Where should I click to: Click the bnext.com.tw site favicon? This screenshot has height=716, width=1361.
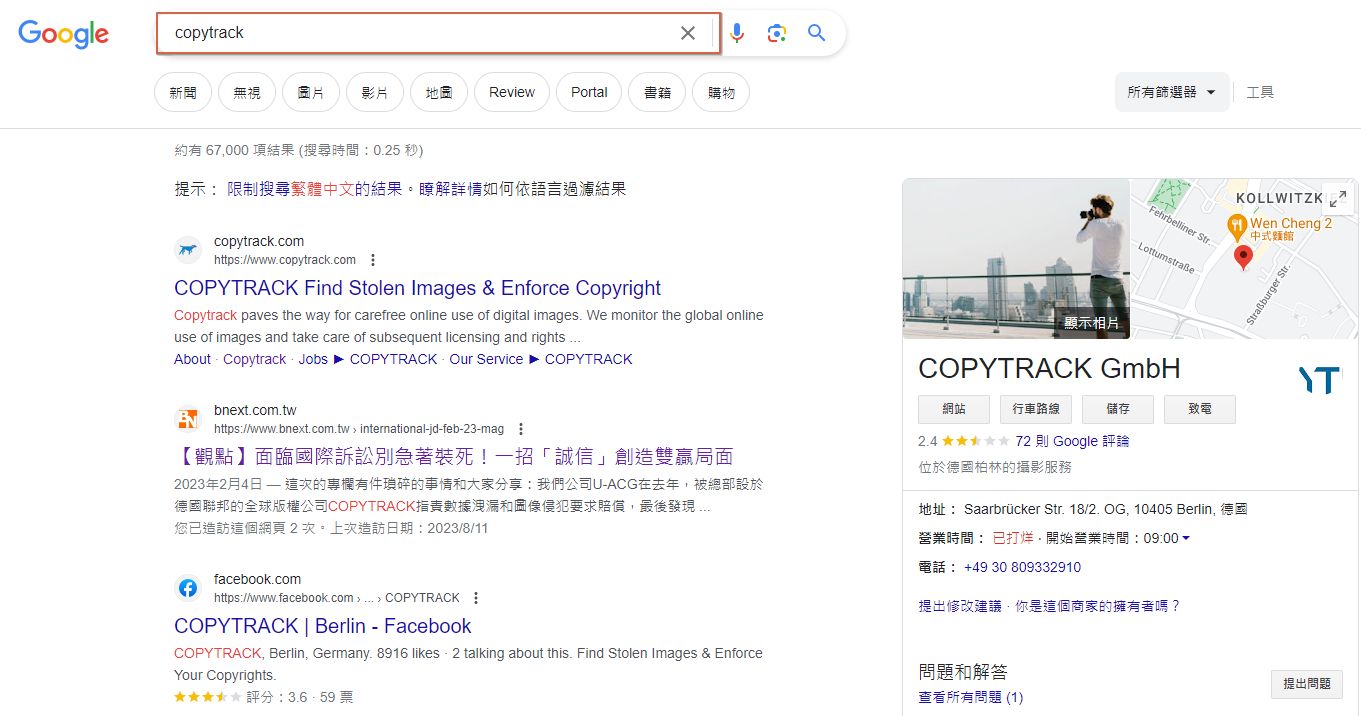[187, 419]
